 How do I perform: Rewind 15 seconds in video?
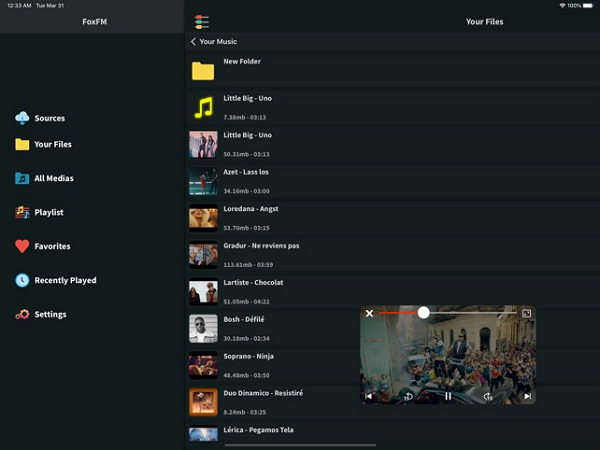pyautogui.click(x=408, y=396)
